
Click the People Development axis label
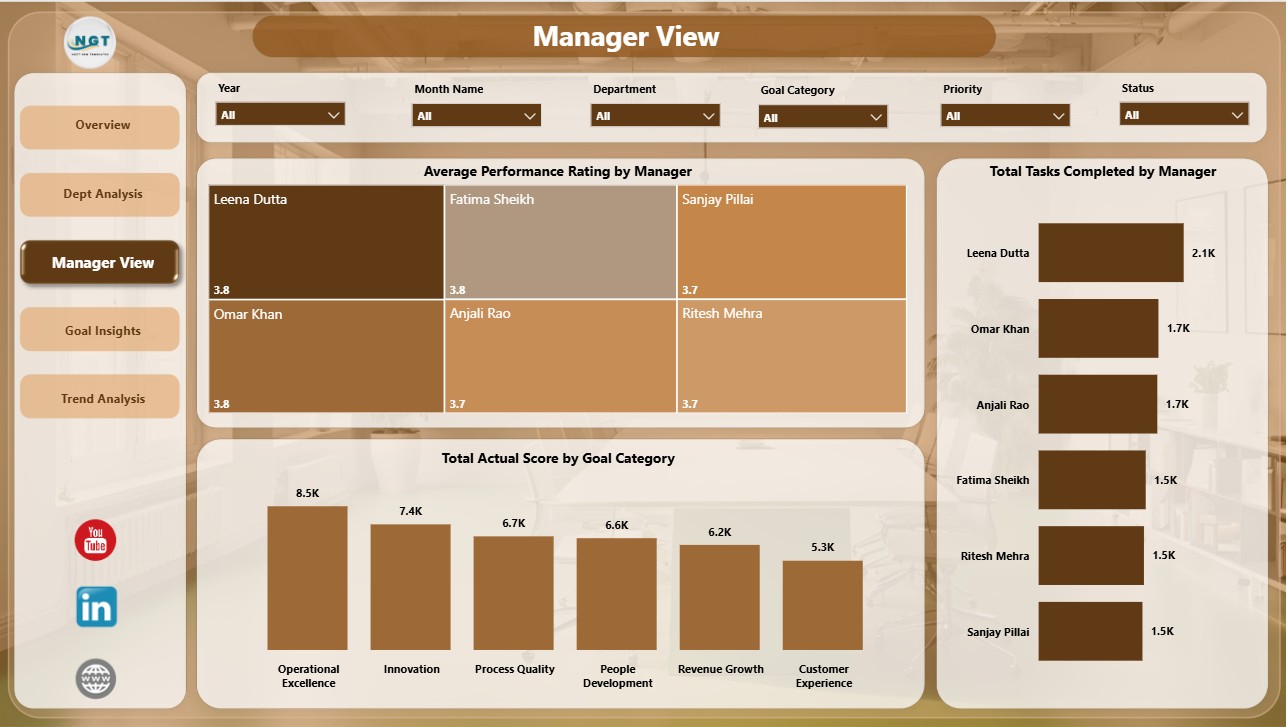tap(618, 676)
